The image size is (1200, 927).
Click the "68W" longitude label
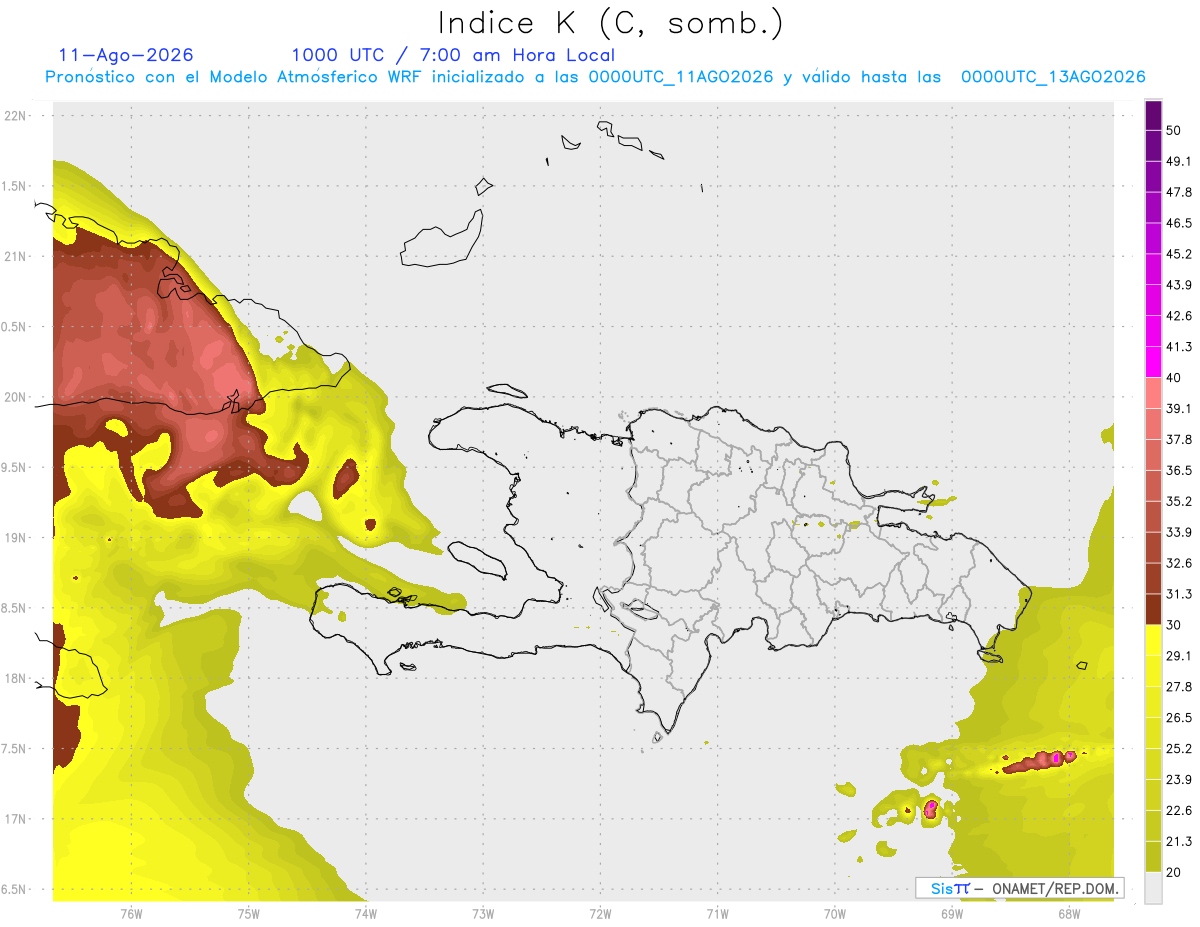(1069, 913)
